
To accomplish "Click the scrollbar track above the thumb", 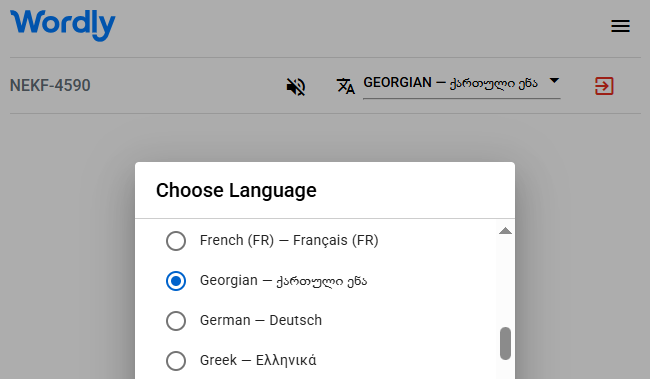I will pos(505,281).
